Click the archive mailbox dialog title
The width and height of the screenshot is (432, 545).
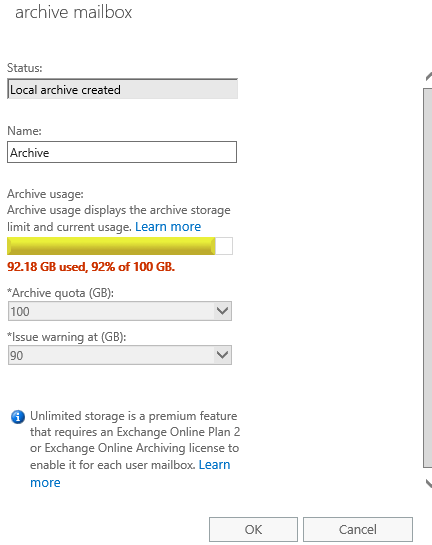pos(74,13)
